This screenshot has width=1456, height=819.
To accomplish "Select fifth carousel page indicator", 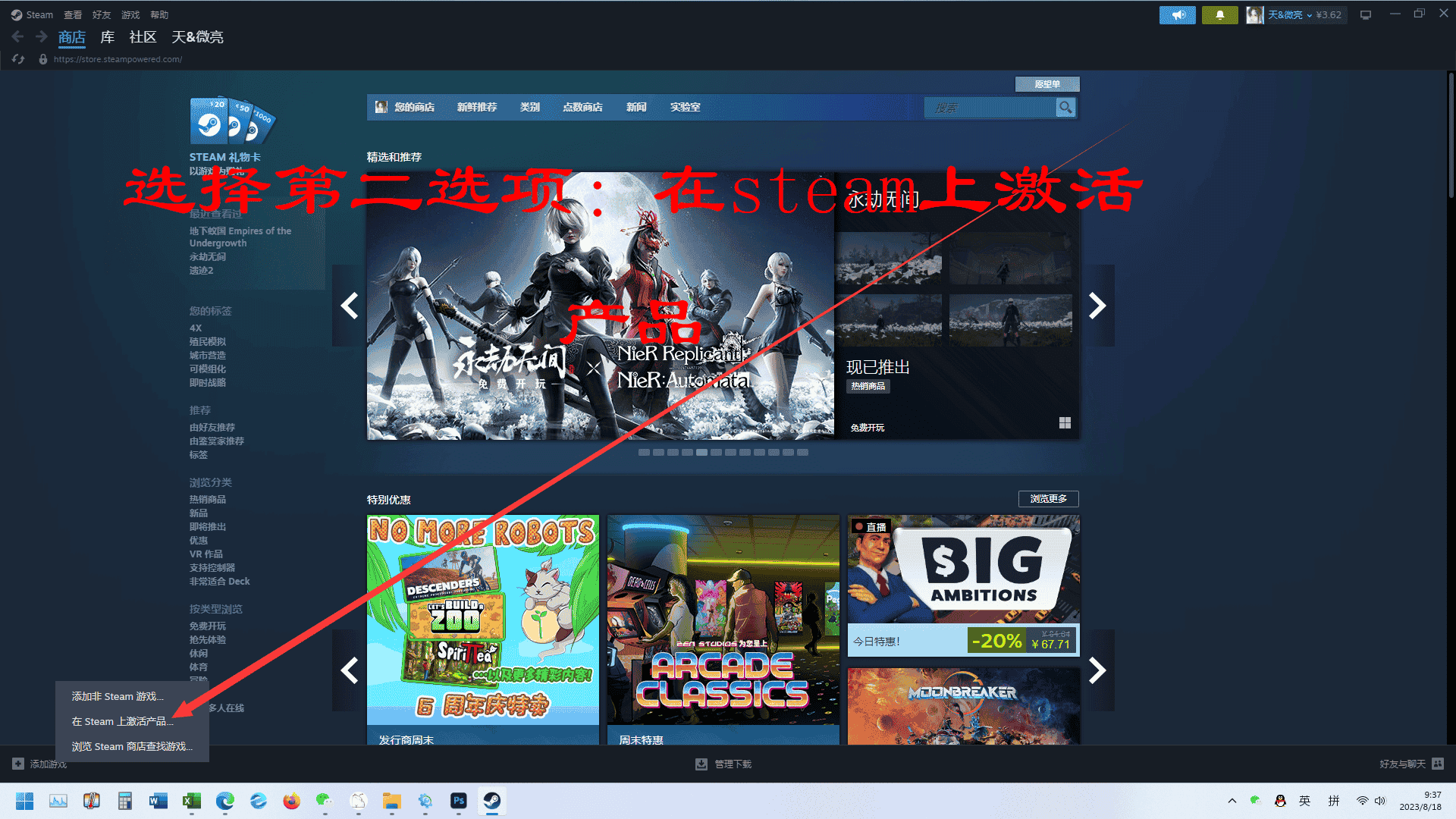I will (702, 453).
